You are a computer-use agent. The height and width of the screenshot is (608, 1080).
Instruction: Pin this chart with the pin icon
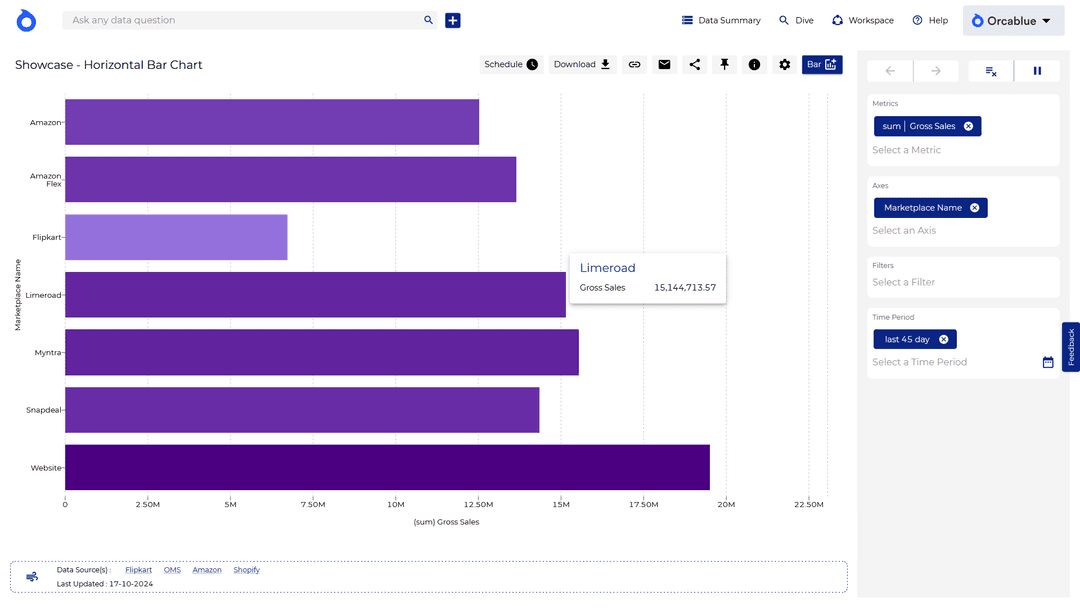tap(725, 65)
